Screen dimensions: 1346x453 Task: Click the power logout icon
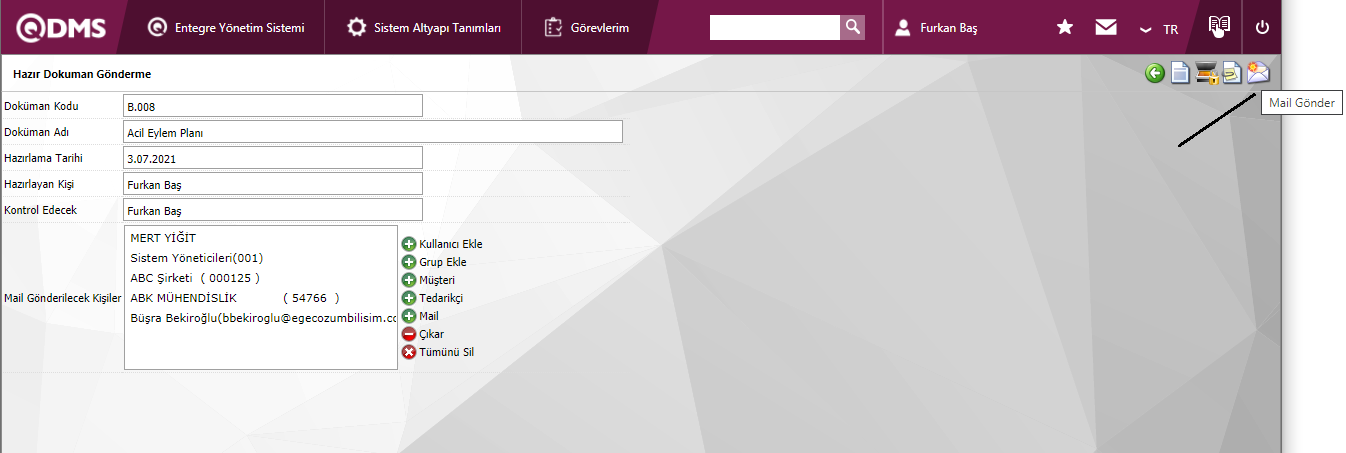(x=1262, y=28)
